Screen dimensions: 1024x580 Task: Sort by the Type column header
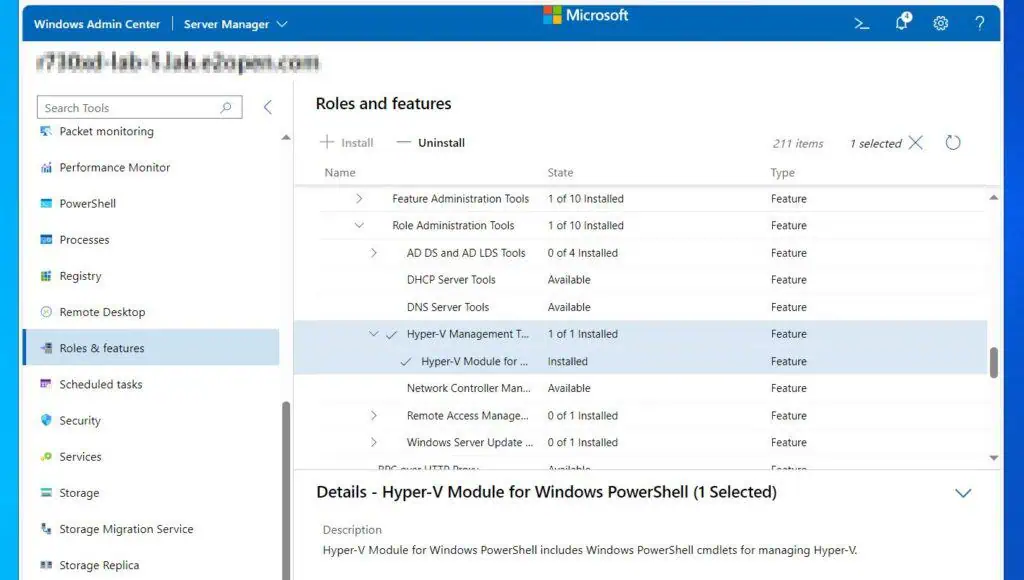tap(782, 172)
